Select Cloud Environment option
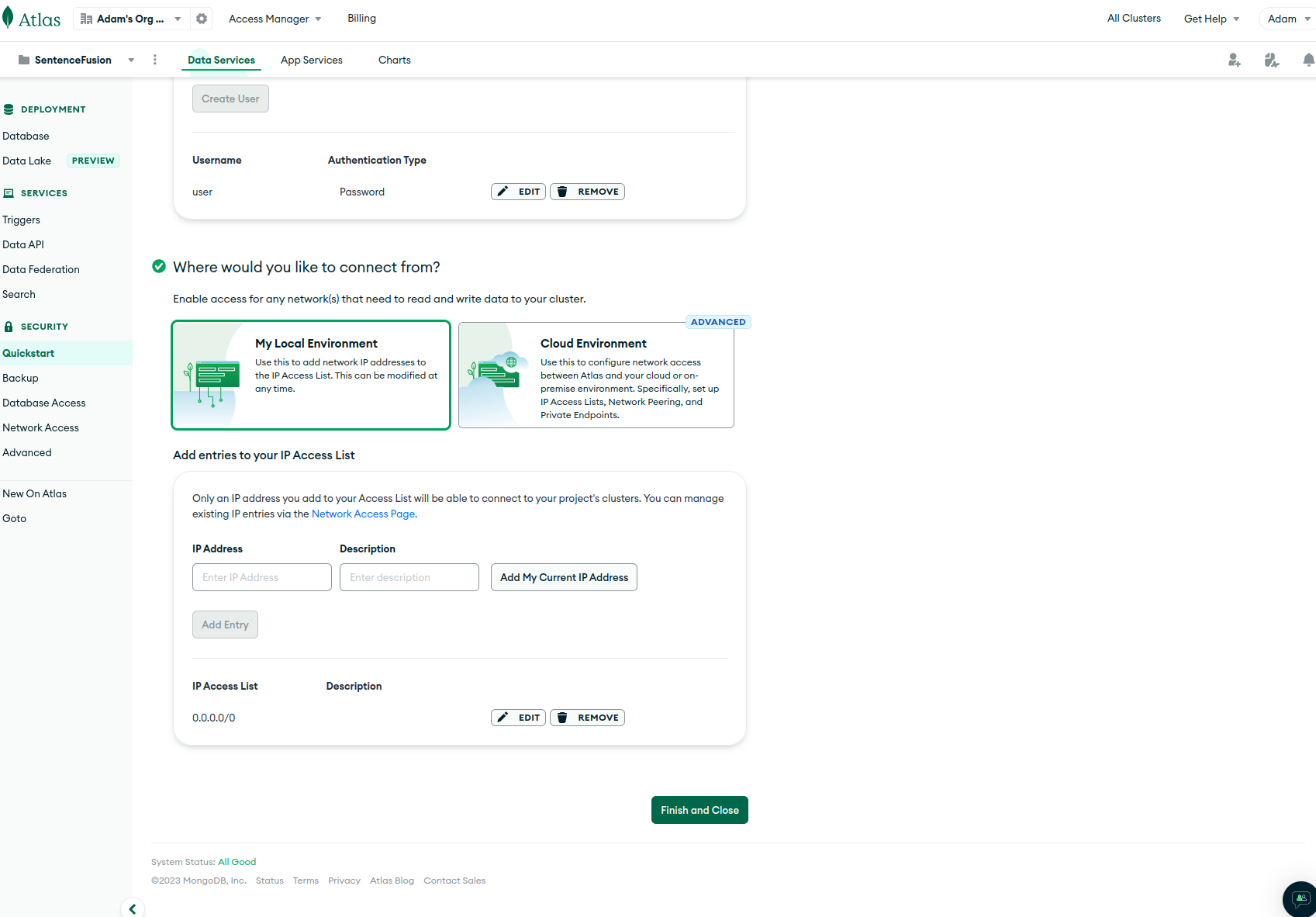Screen dimensions: 1316x917 click(x=596, y=375)
